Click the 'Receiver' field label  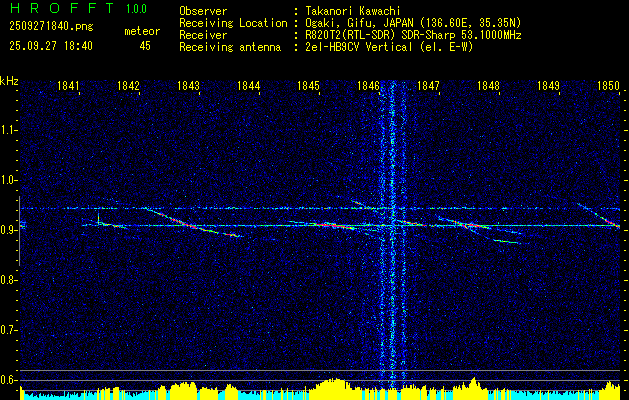tap(203, 35)
